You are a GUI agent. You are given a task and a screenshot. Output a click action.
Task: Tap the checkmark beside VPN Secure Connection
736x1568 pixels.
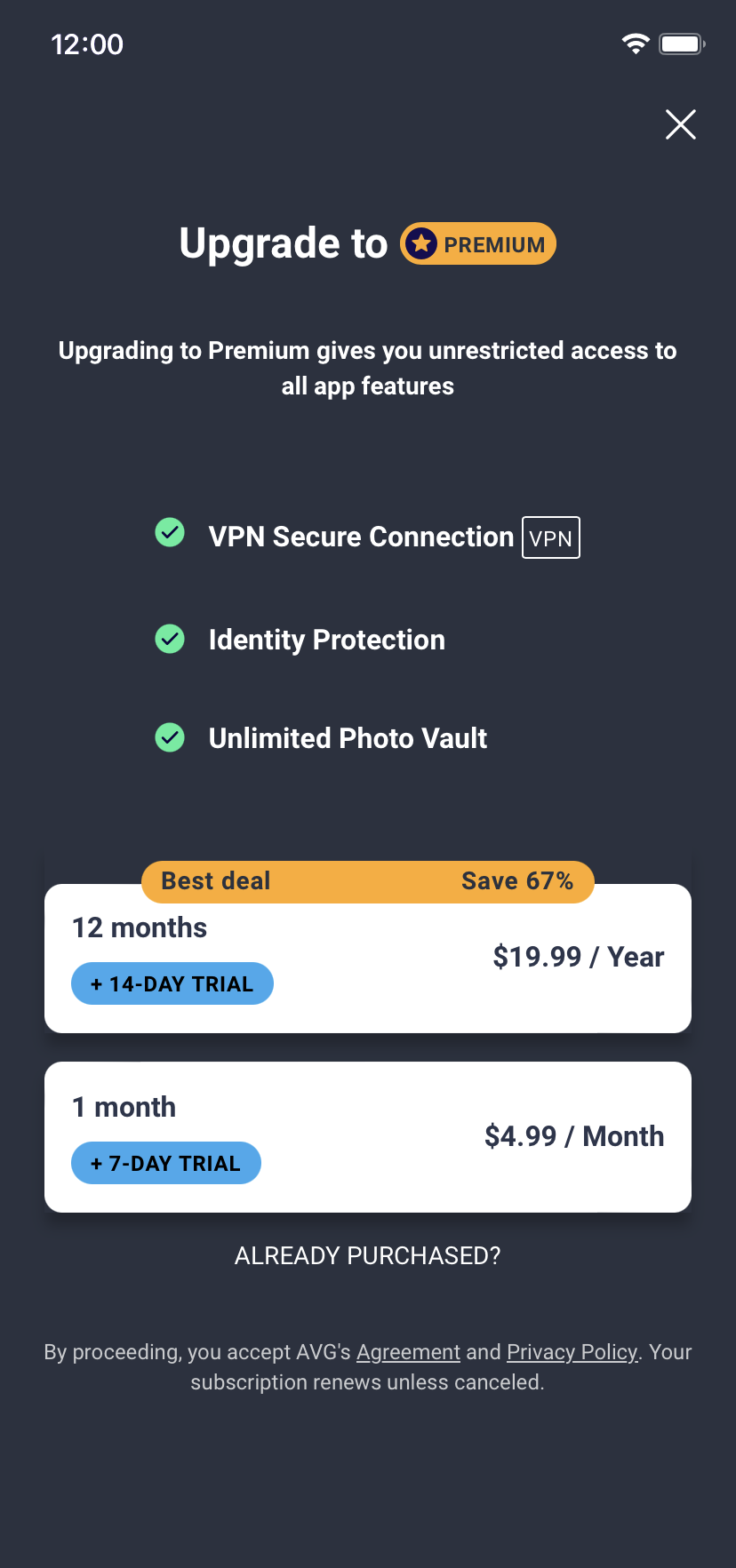click(170, 533)
